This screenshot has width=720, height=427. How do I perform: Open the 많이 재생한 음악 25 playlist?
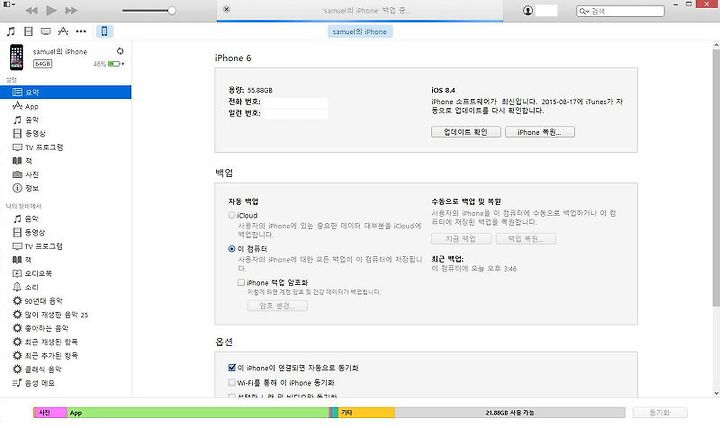(66, 315)
